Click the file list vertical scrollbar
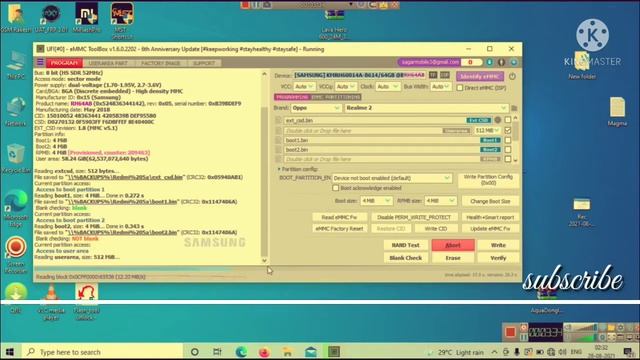The height and width of the screenshot is (360, 640). [516, 139]
